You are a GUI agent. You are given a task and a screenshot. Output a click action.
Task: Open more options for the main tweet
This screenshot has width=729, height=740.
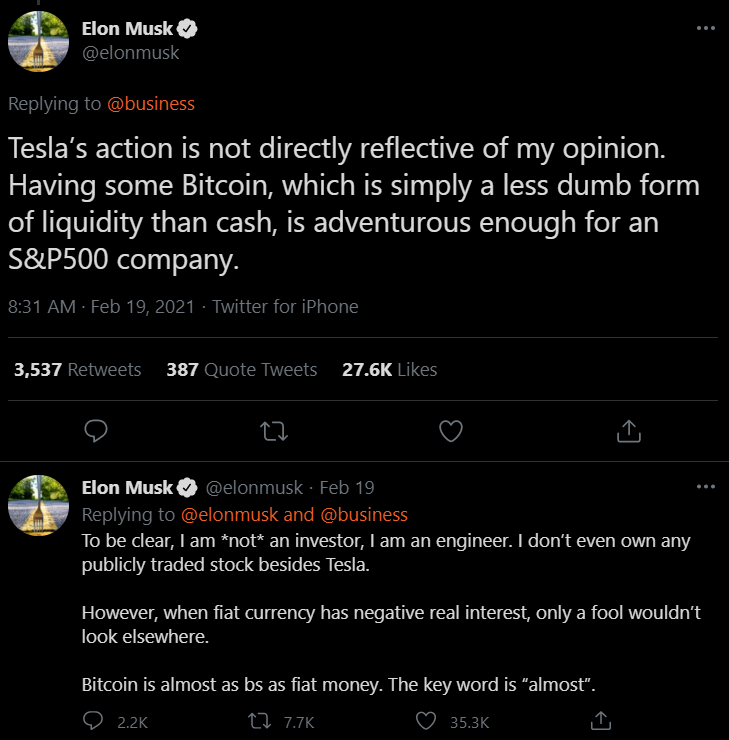(x=705, y=29)
